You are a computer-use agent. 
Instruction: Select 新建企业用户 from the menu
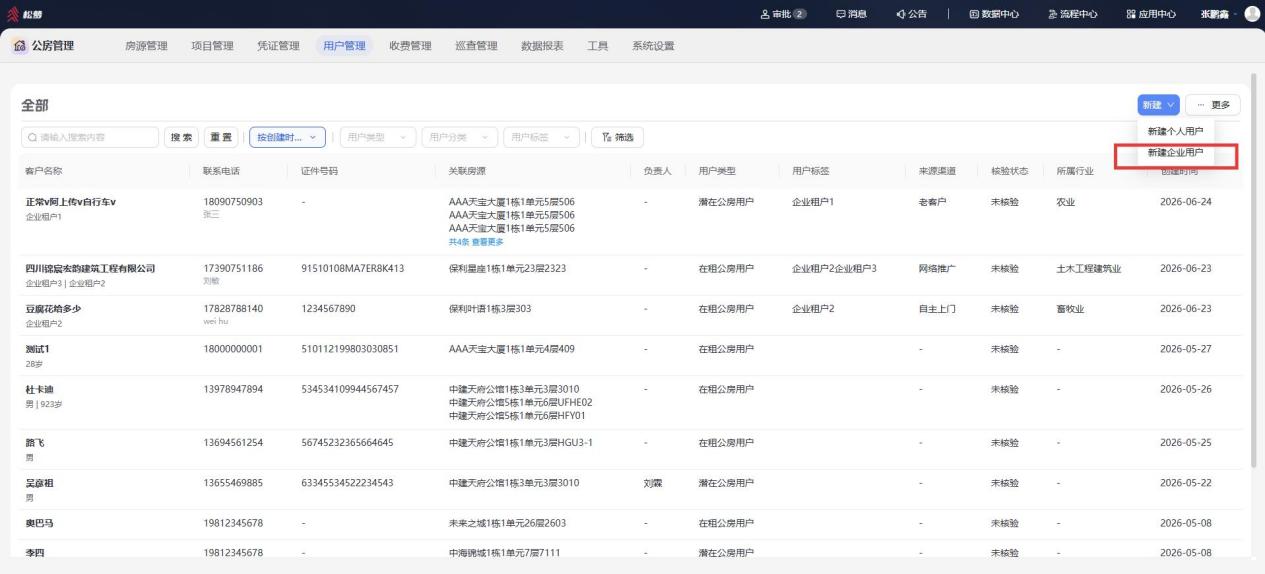coord(1175,153)
